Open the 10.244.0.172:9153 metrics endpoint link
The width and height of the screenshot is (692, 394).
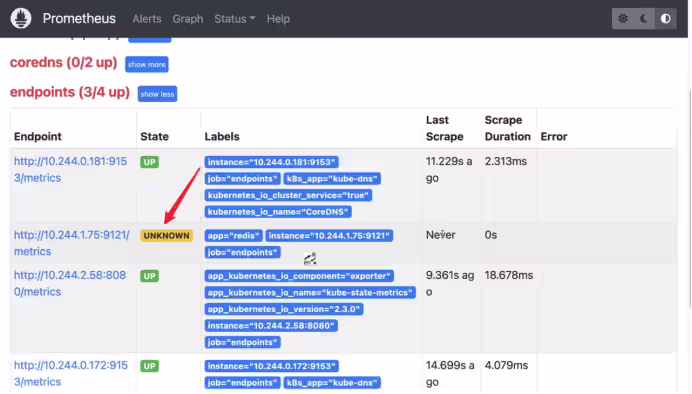click(x=71, y=373)
